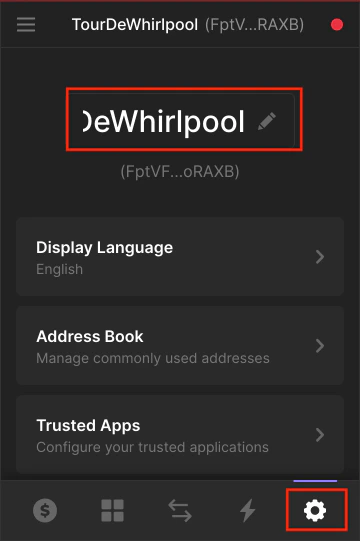Click the wallet name text field
The height and width of the screenshot is (541, 360).
pos(181,121)
